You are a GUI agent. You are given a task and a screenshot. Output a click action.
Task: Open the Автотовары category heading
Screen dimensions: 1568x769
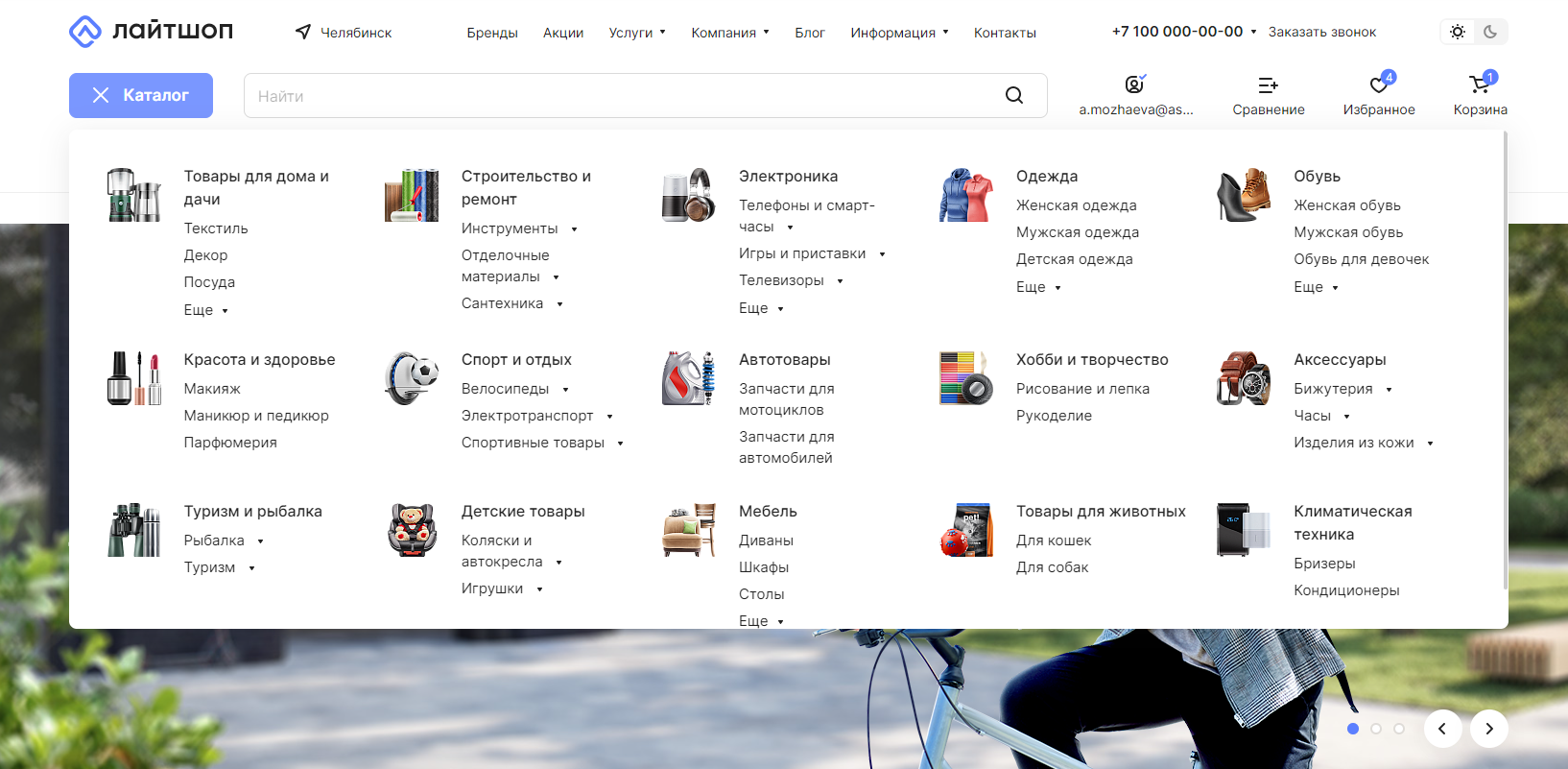point(785,359)
